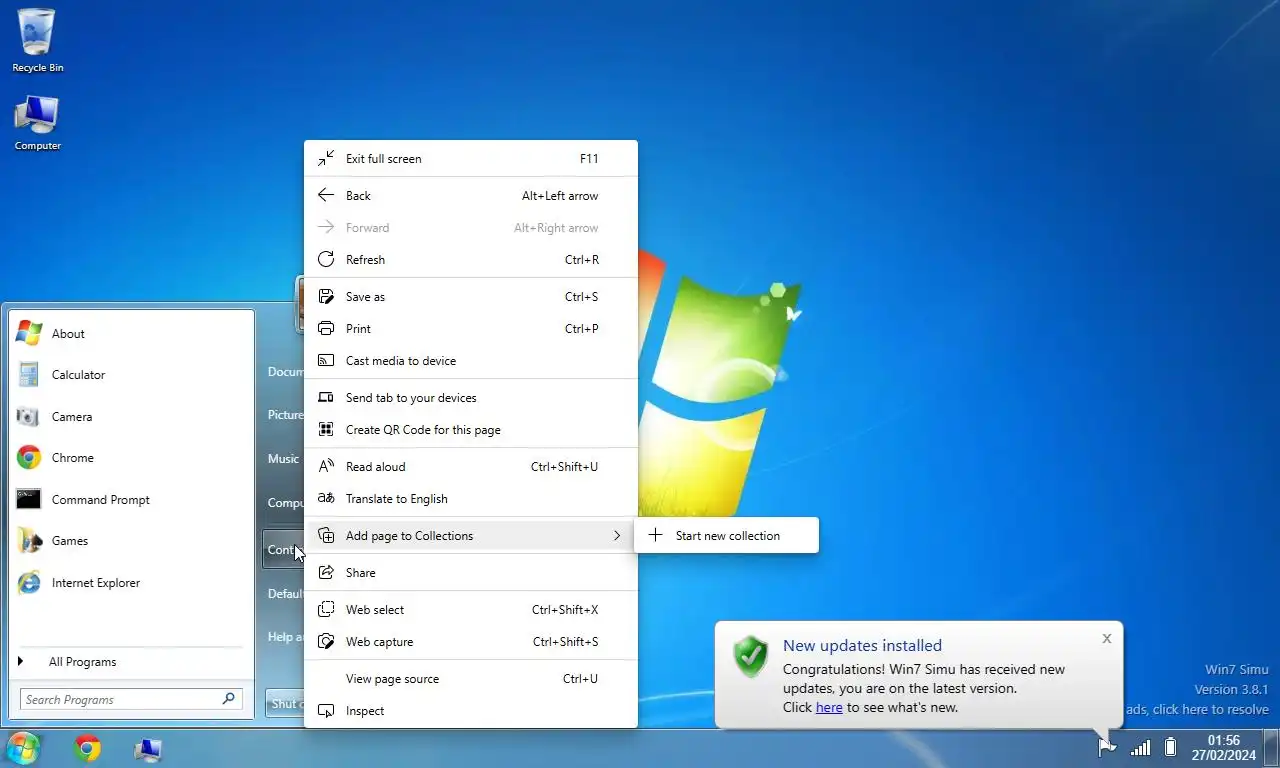Select View page source
1280x768 pixels.
(471, 679)
